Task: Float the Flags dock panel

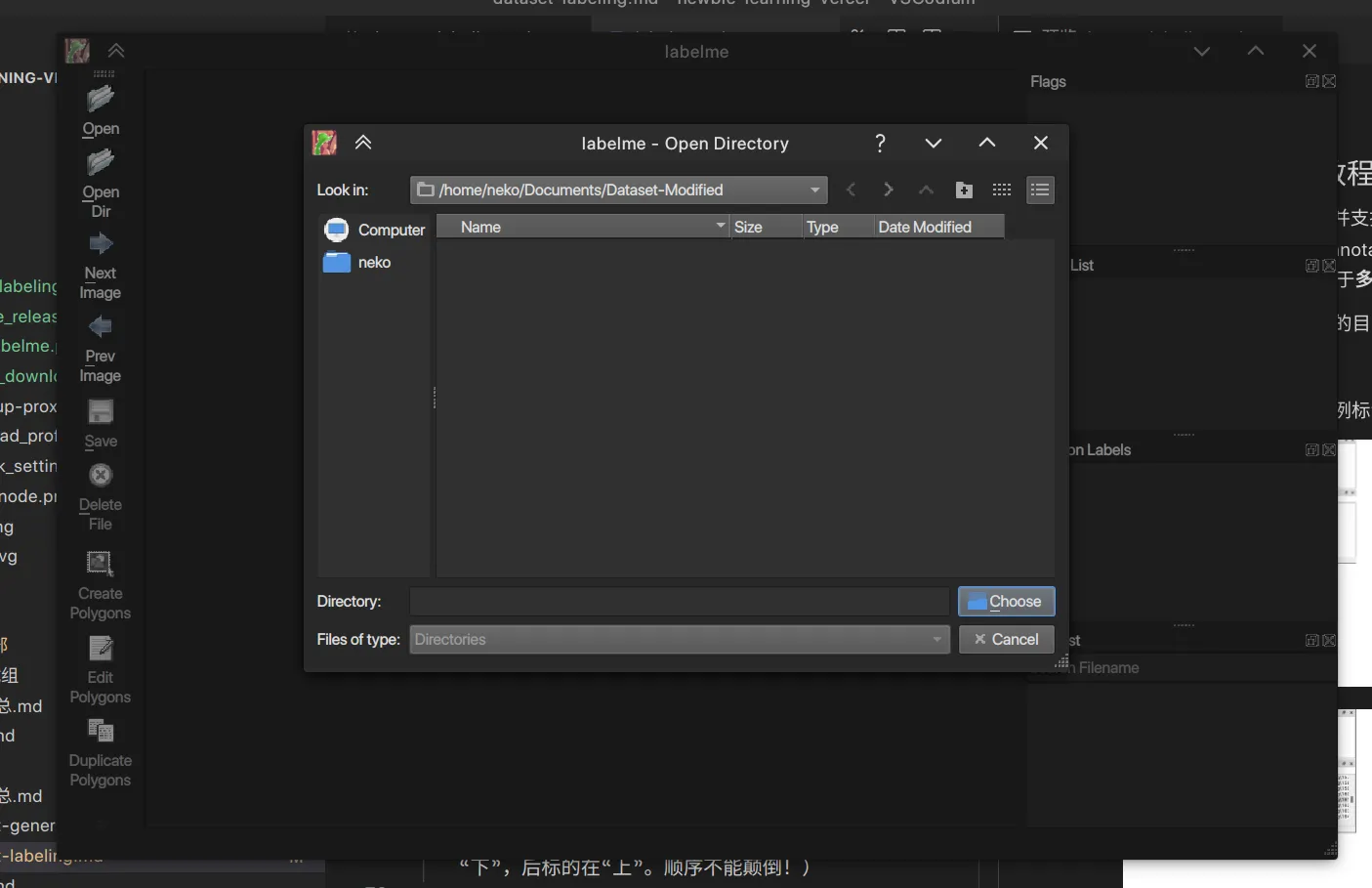Action: click(1312, 81)
